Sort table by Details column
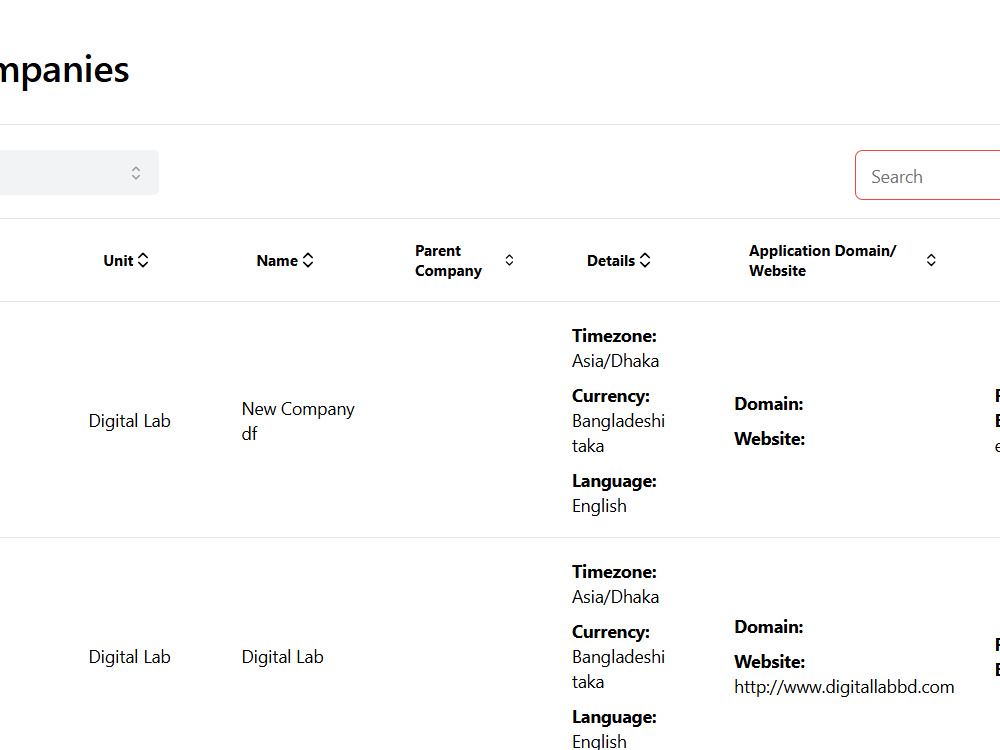The width and height of the screenshot is (1000, 750). pos(645,260)
